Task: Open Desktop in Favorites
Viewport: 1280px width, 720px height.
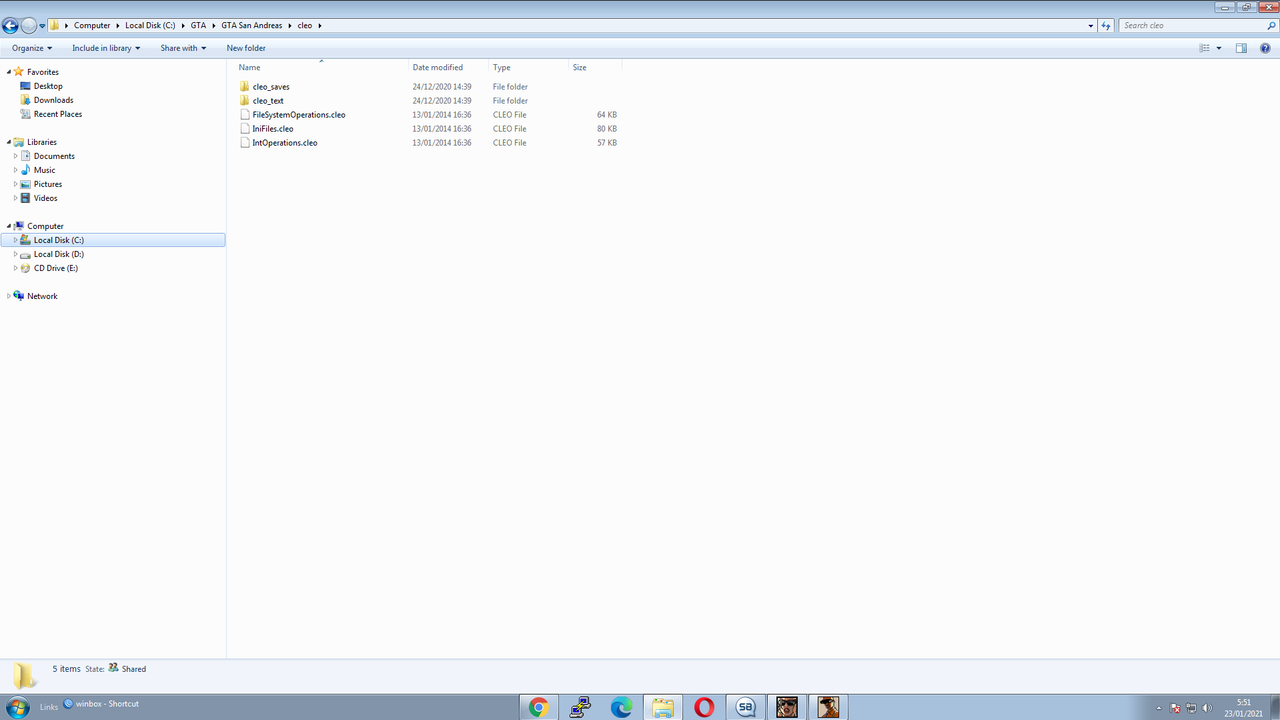Action: tap(48, 86)
